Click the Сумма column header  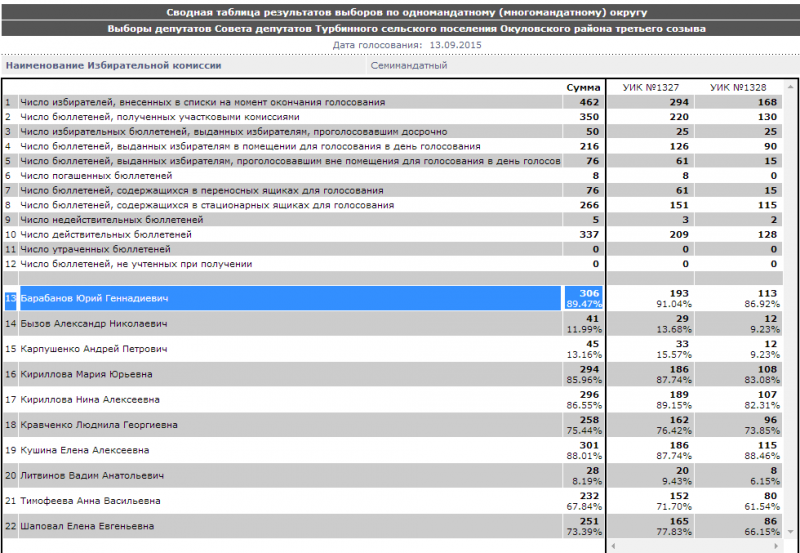[x=583, y=88]
